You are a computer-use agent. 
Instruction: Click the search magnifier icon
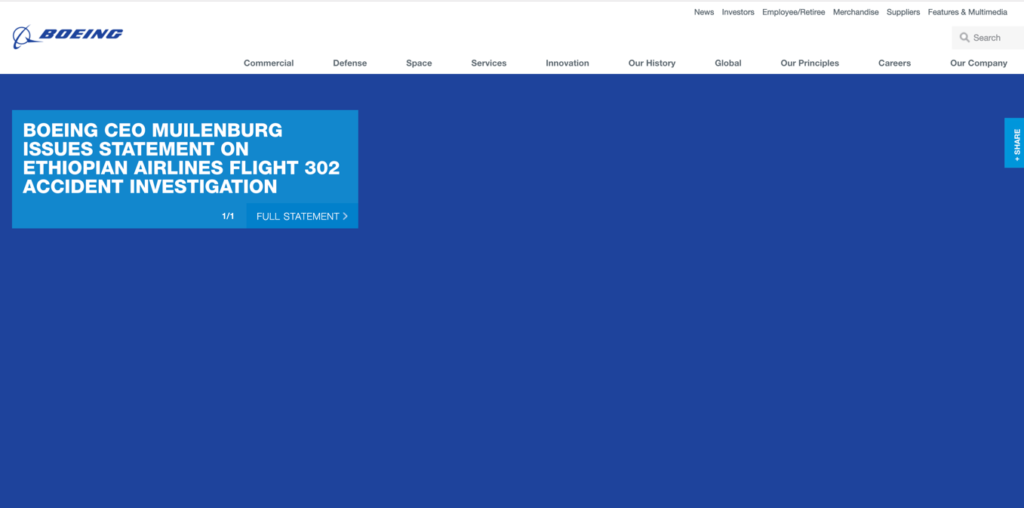click(964, 38)
